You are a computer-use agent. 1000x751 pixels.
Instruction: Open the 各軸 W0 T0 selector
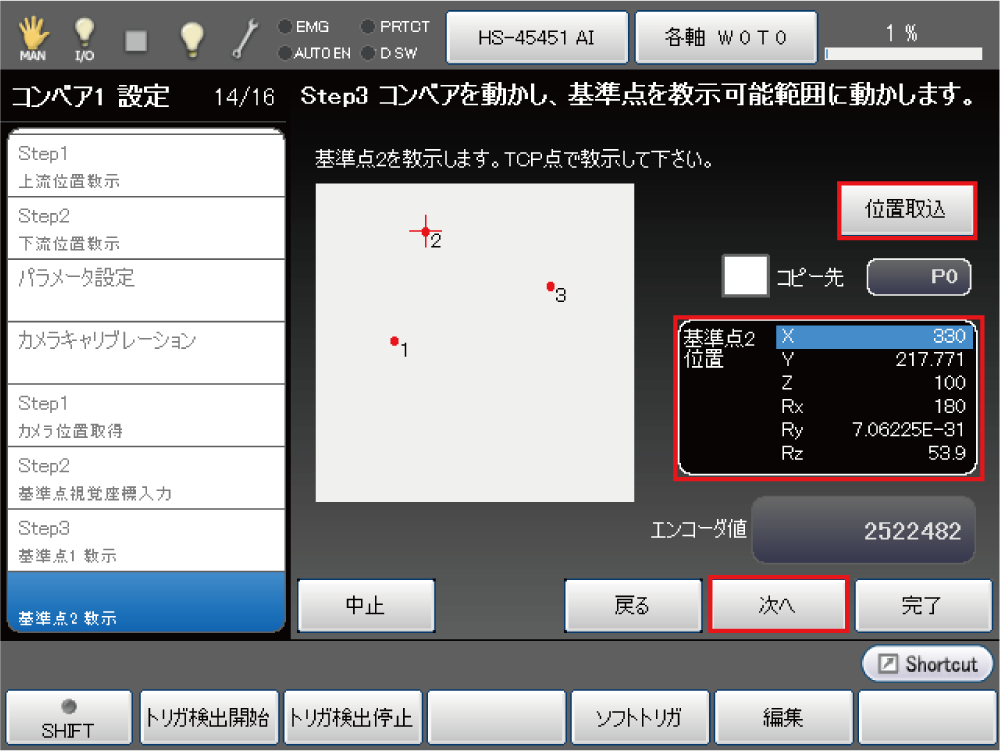726,38
